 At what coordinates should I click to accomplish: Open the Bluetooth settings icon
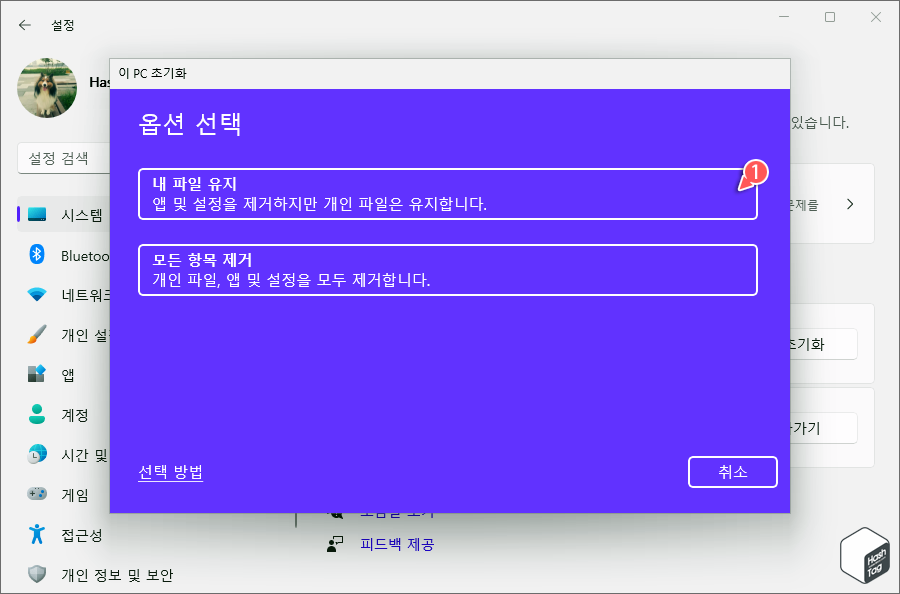38,254
